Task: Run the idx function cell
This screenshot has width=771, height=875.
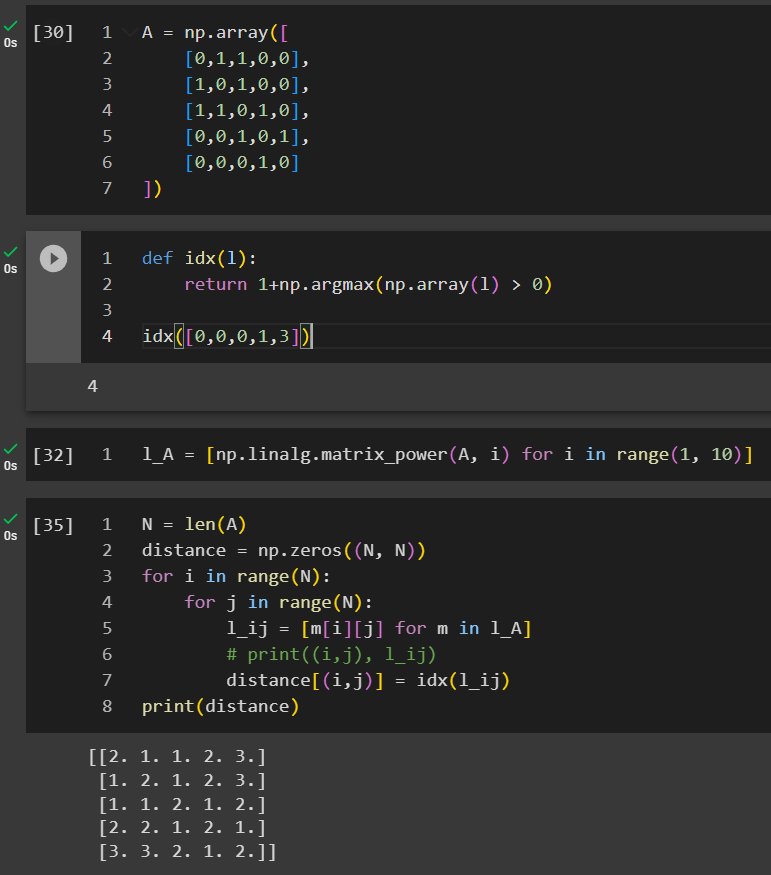Action: pyautogui.click(x=53, y=258)
